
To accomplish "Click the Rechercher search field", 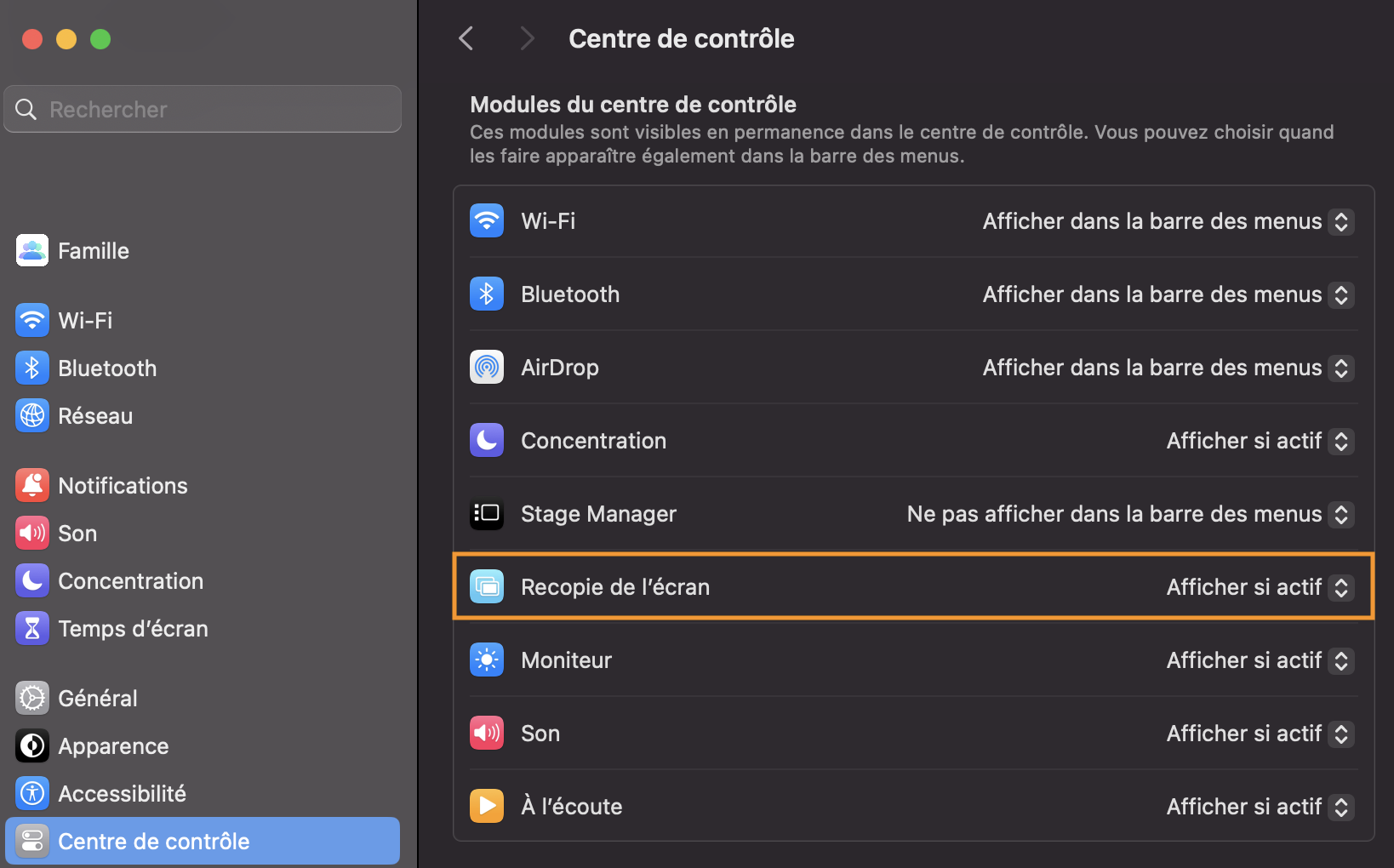I will coord(213,110).
